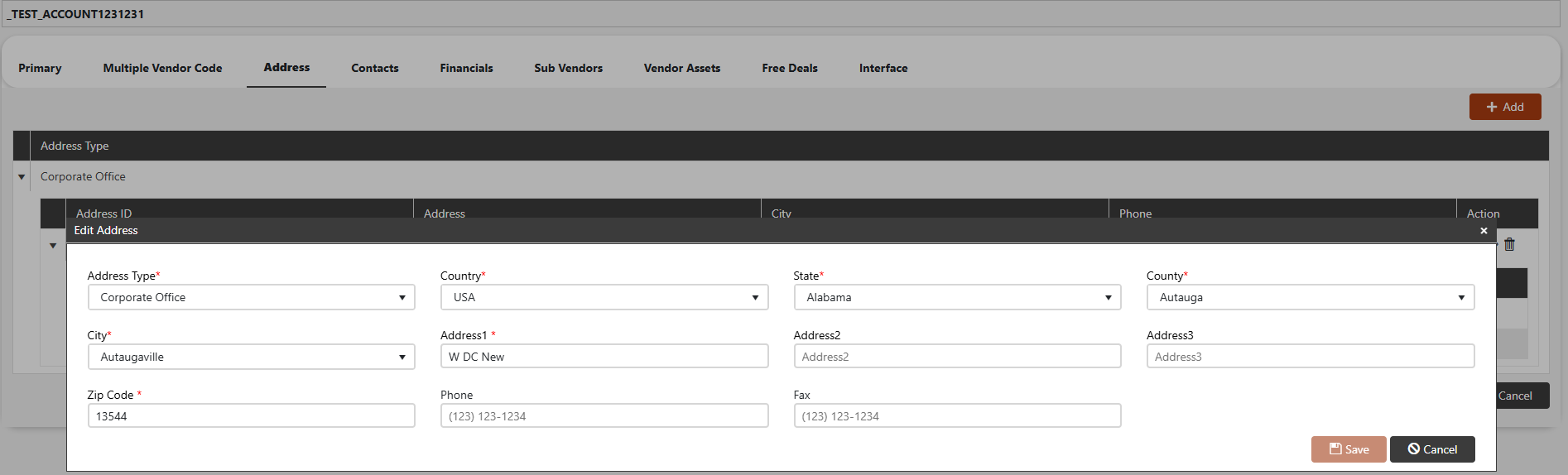Open the County dropdown showing Autauga
1568x475 pixels.
tap(1311, 297)
